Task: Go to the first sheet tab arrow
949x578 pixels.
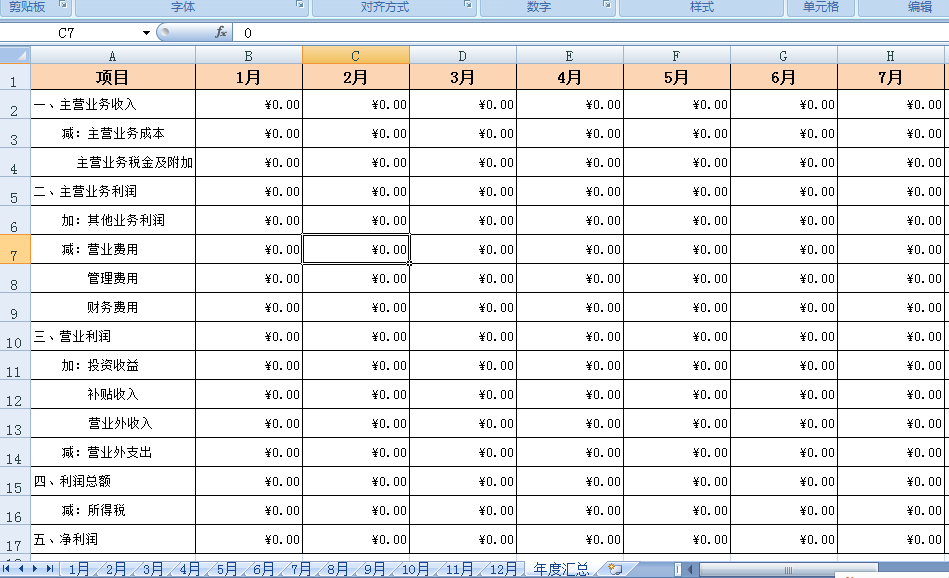Action: click(6, 569)
